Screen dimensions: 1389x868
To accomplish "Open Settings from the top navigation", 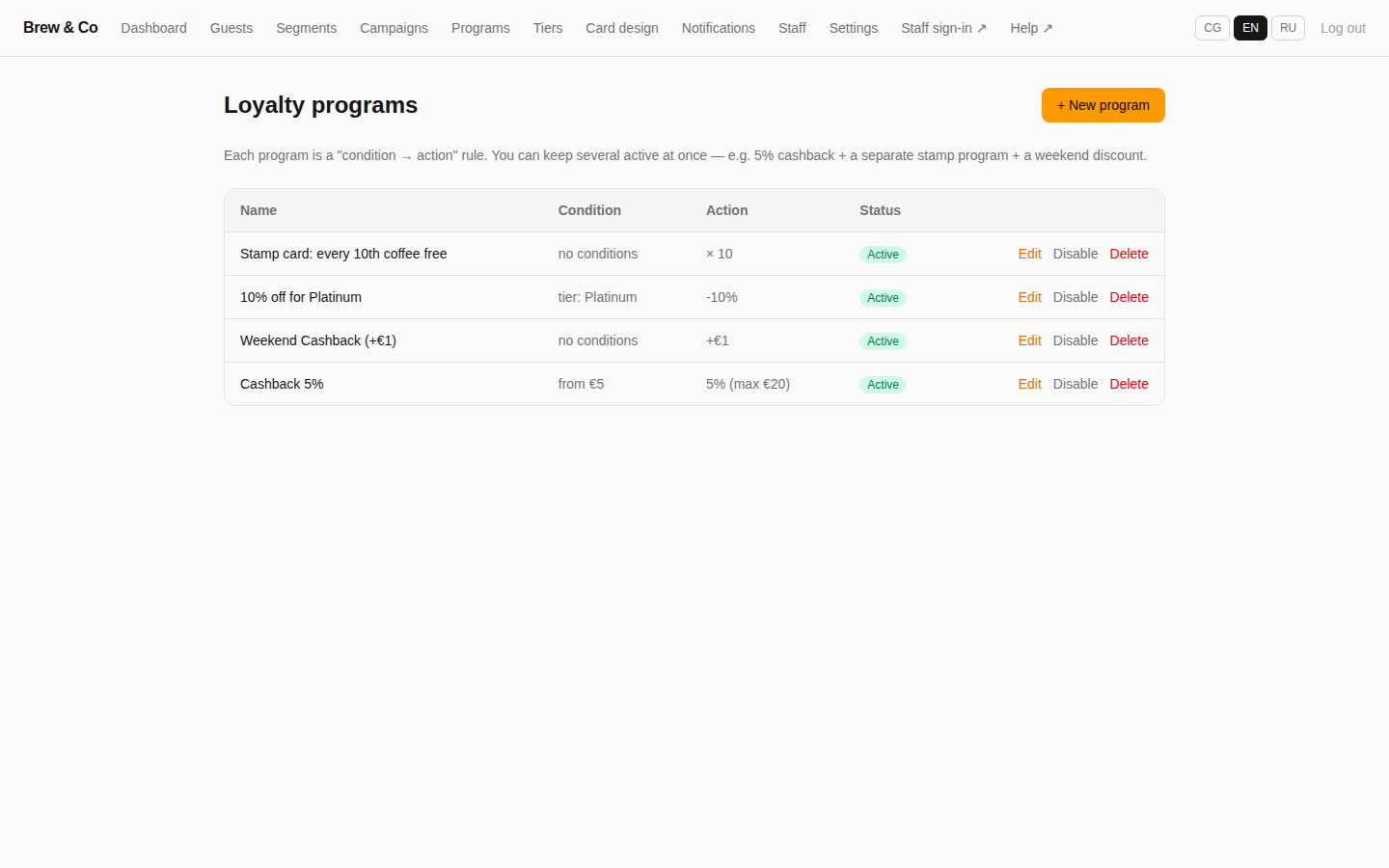I will [854, 28].
